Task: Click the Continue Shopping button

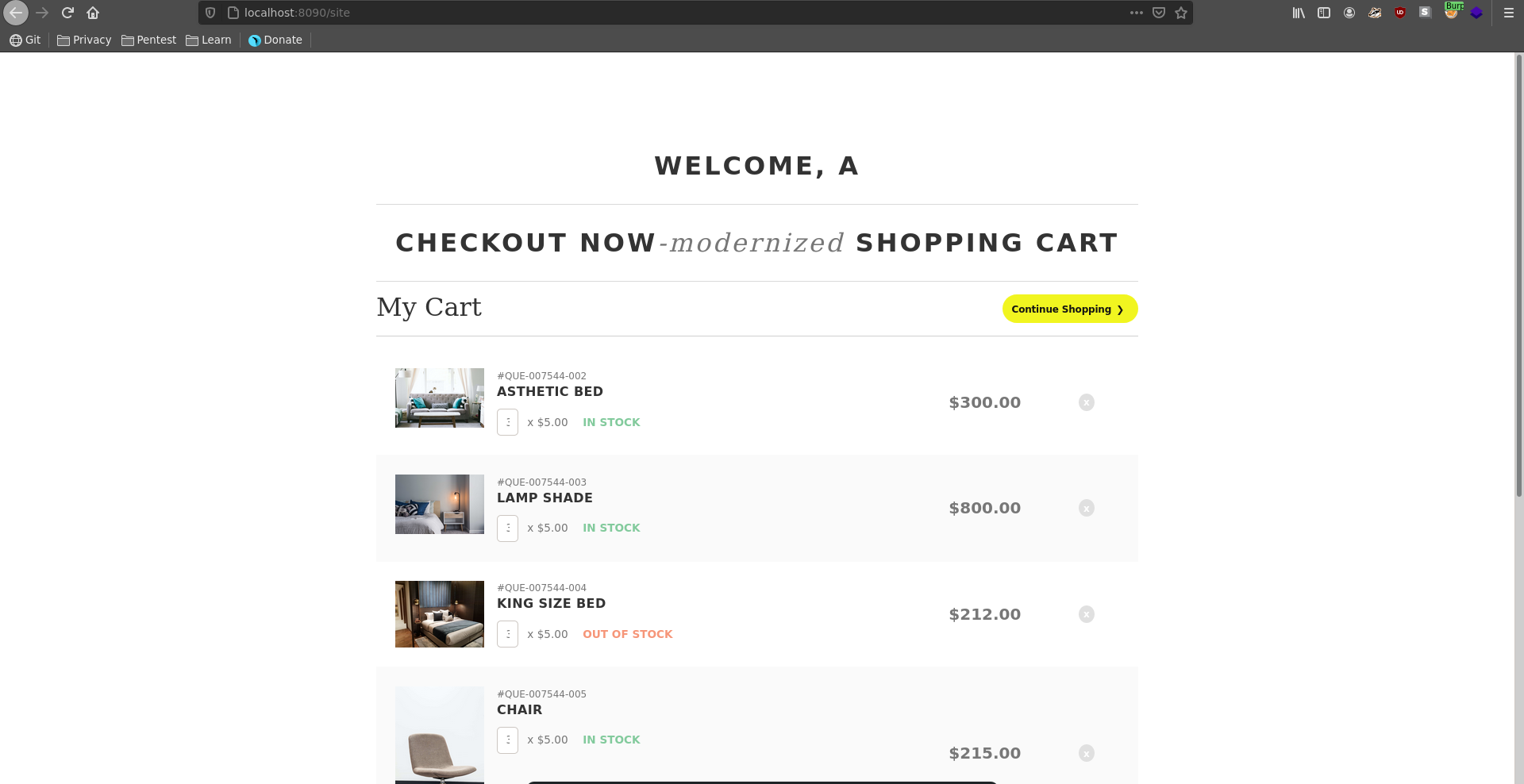Action: [1069, 309]
